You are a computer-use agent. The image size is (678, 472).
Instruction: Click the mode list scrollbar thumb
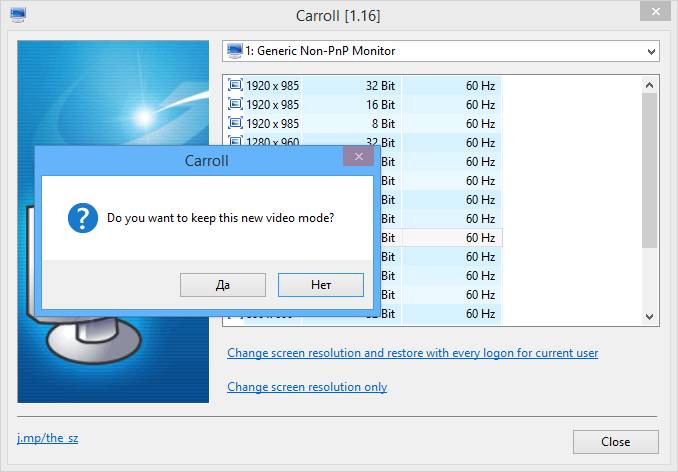pyautogui.click(x=649, y=171)
